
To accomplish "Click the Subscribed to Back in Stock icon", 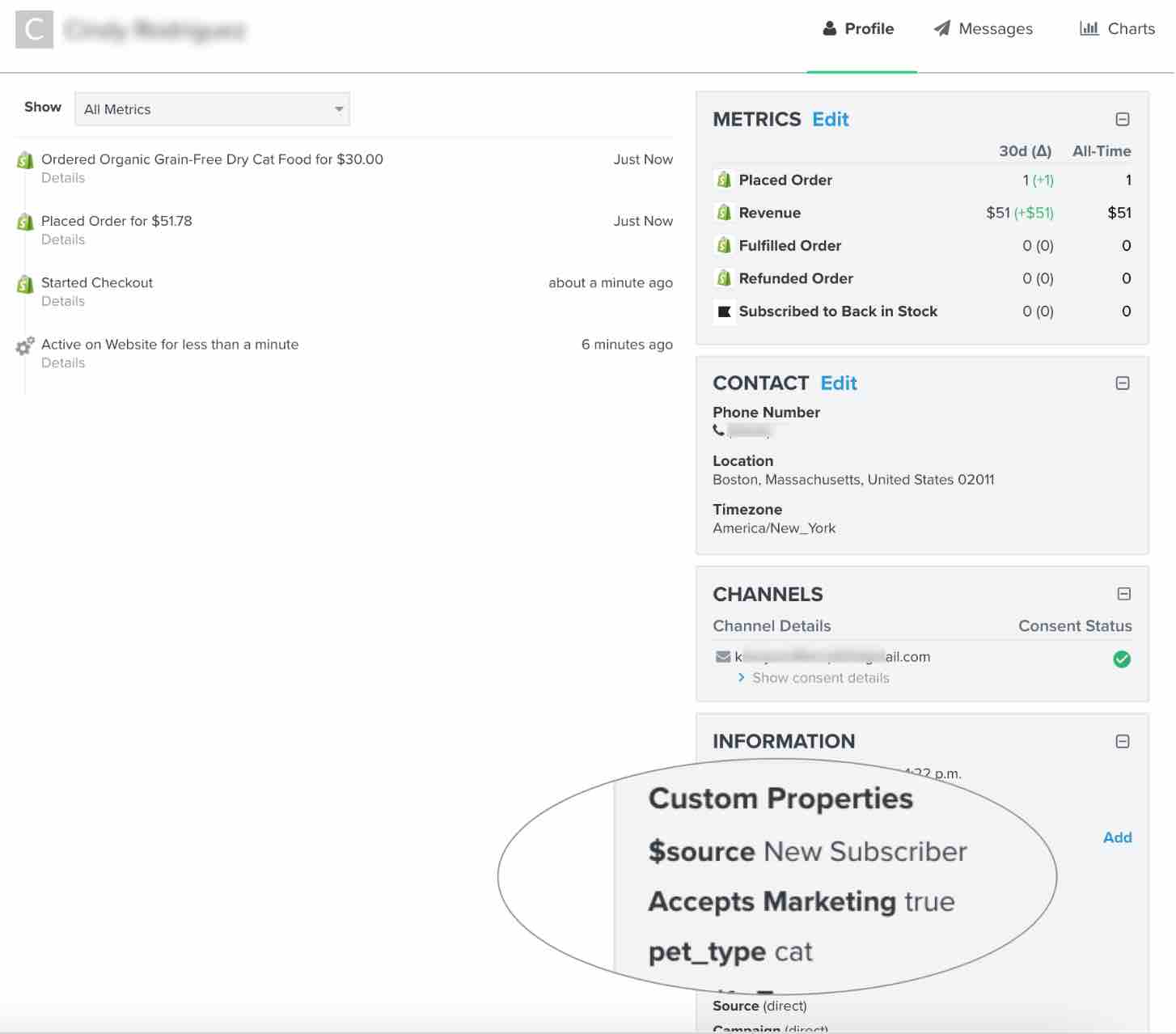I will click(725, 311).
